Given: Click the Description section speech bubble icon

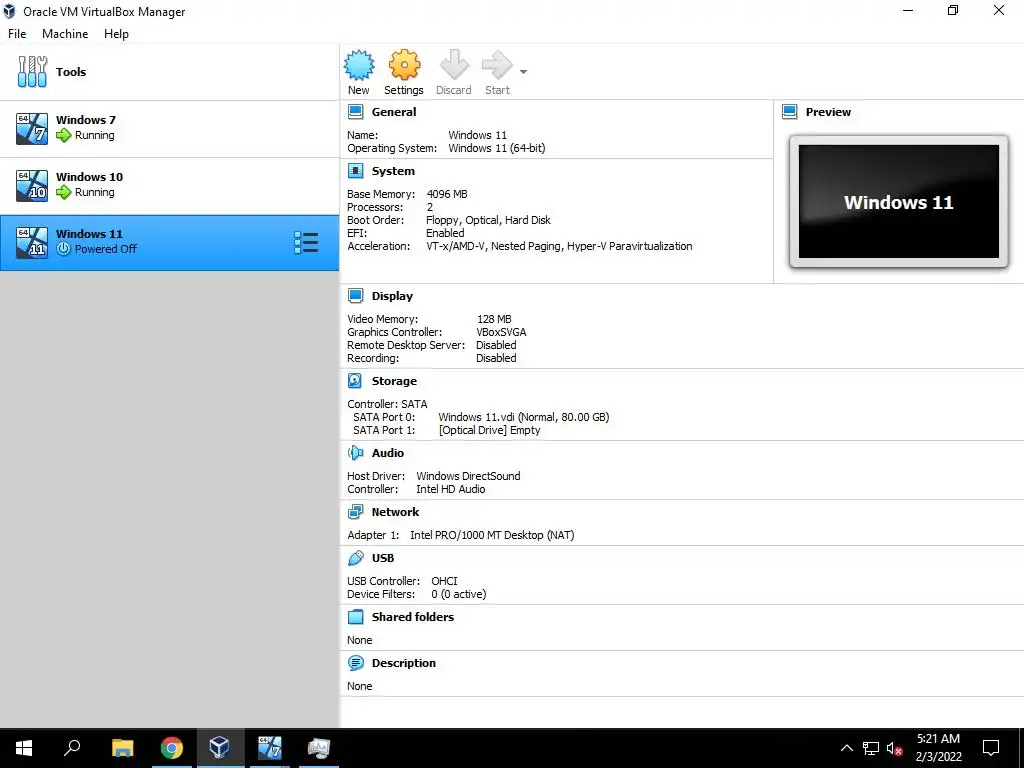Looking at the screenshot, I should click(355, 663).
